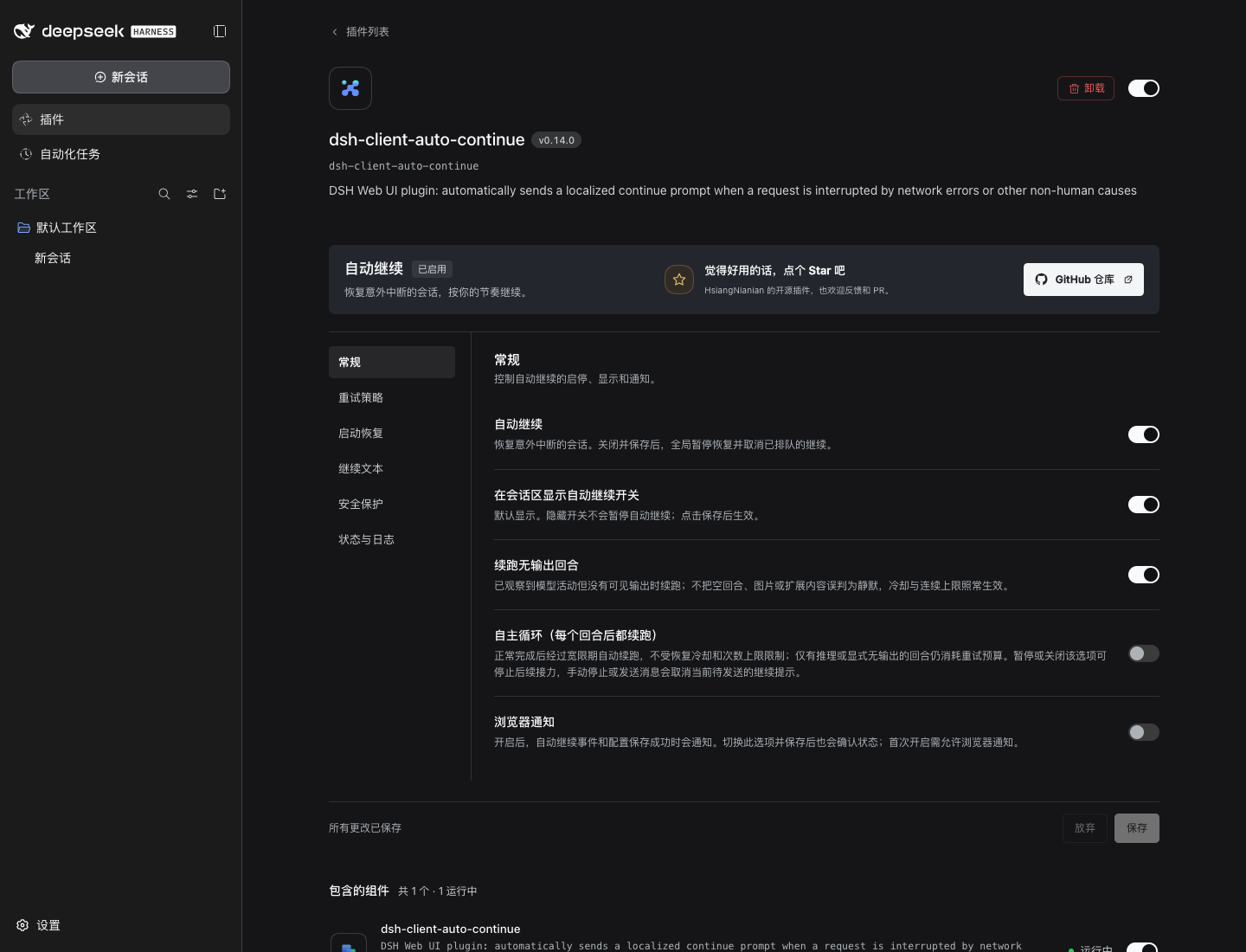Select the 默认工作区 folder

[121, 228]
